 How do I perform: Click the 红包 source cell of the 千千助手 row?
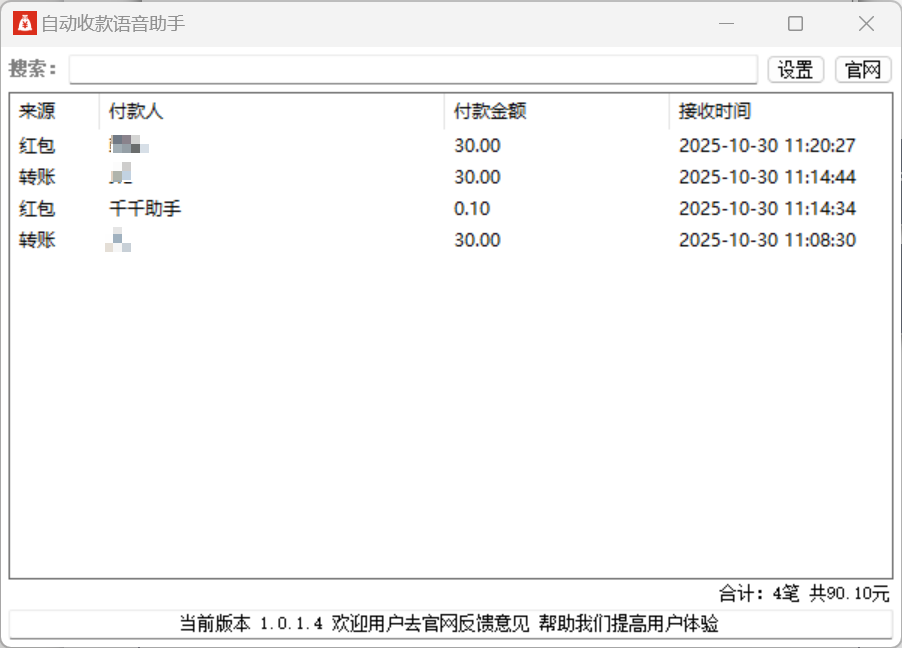click(x=37, y=208)
